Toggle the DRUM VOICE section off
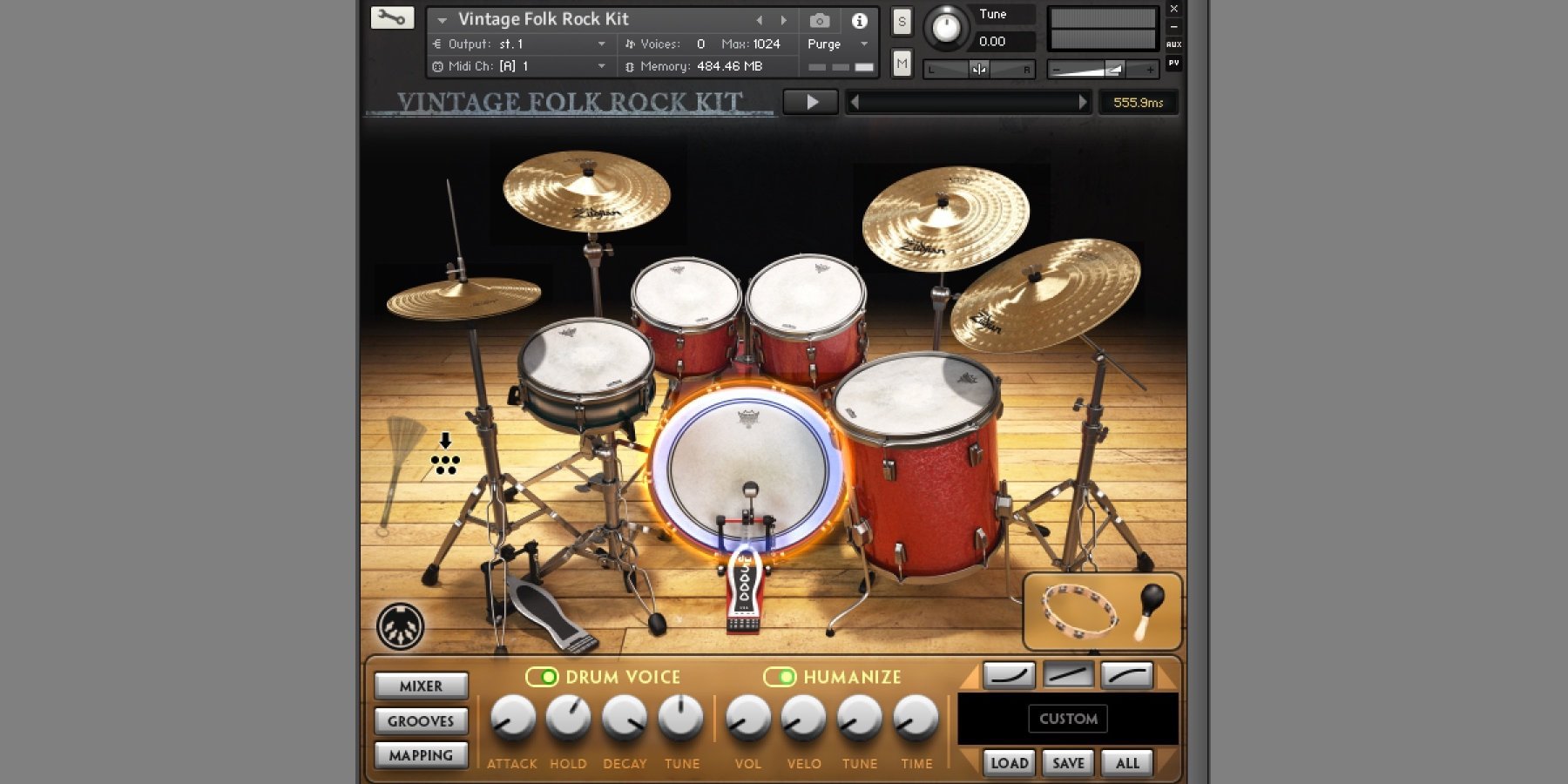1568x784 pixels. coord(544,676)
